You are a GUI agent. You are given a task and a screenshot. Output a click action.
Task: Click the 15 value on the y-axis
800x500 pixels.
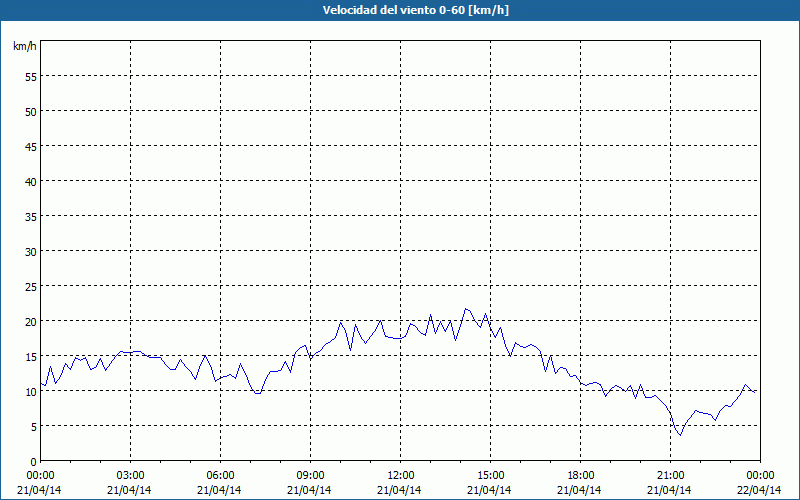coord(31,357)
